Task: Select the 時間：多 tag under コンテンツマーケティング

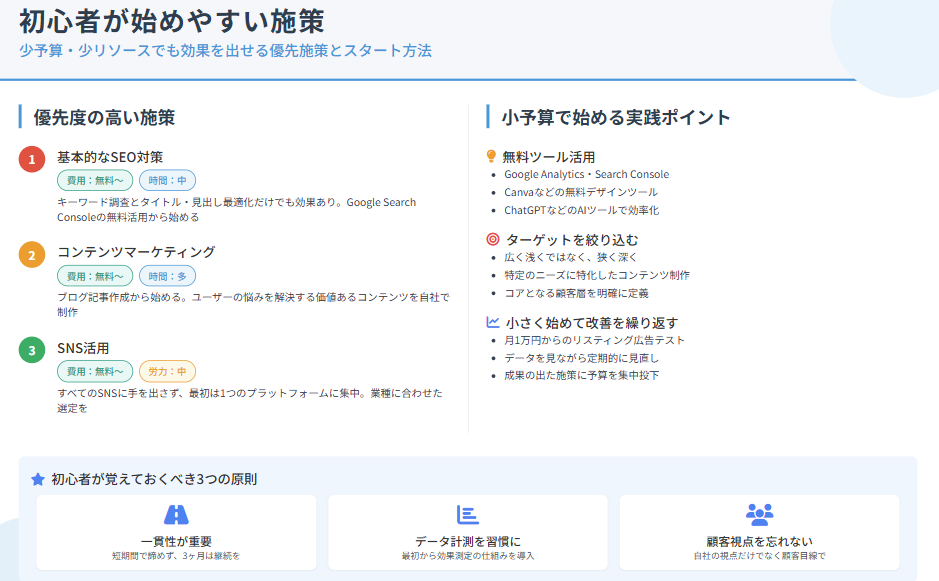Action: coord(167,276)
